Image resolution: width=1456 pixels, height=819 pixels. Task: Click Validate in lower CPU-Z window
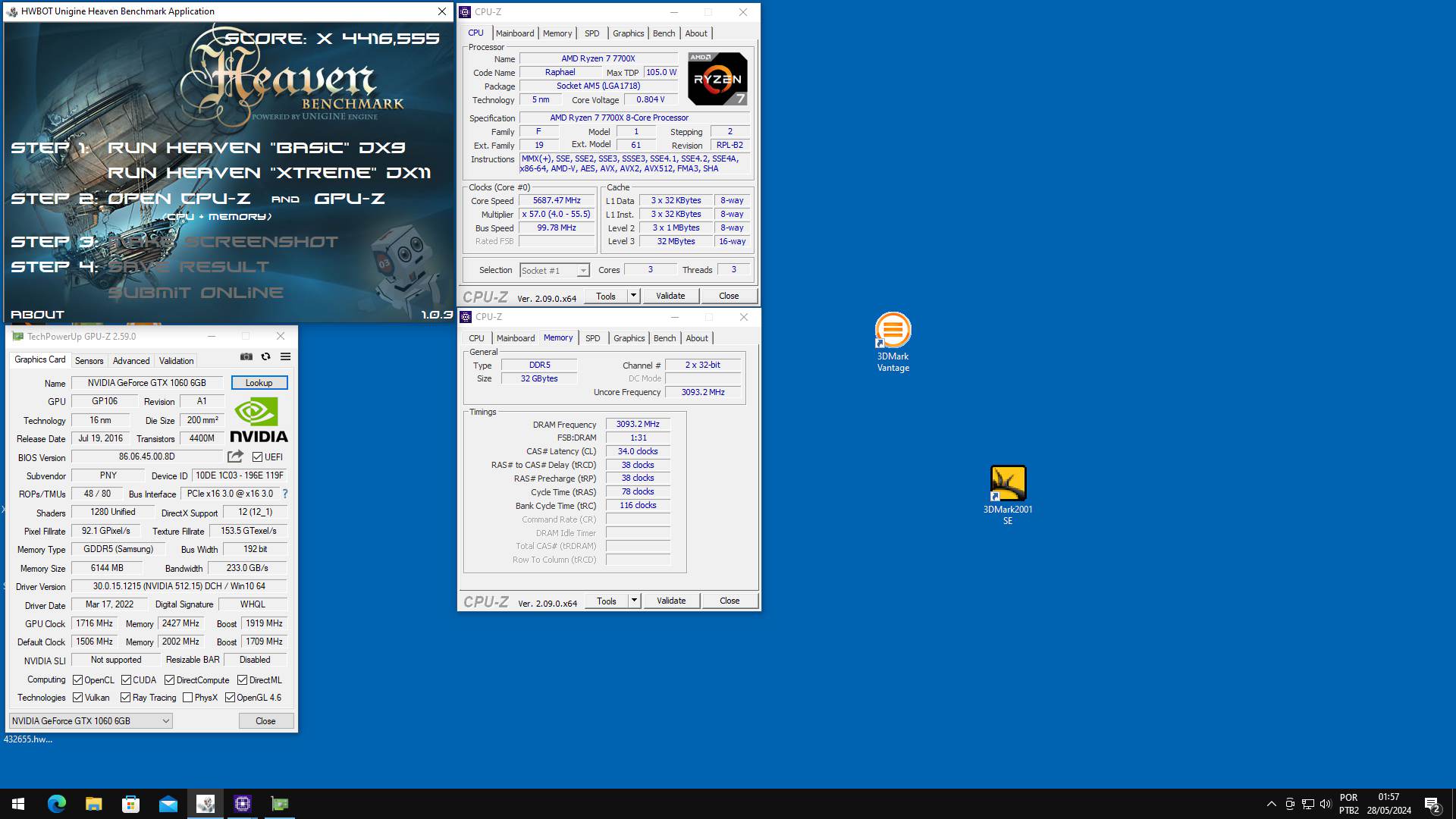tap(671, 601)
